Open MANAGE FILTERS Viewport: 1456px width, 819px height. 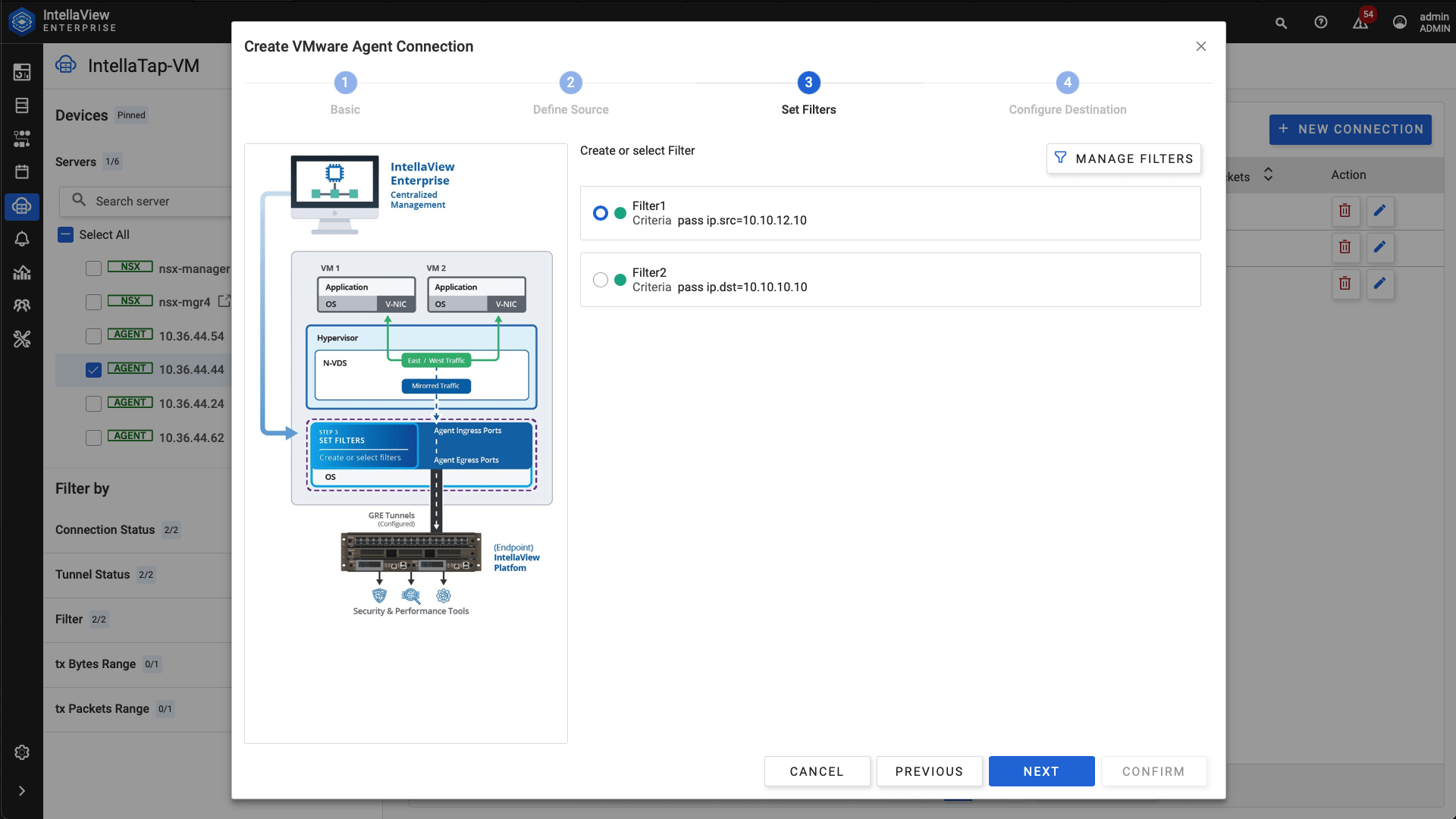[x=1123, y=158]
